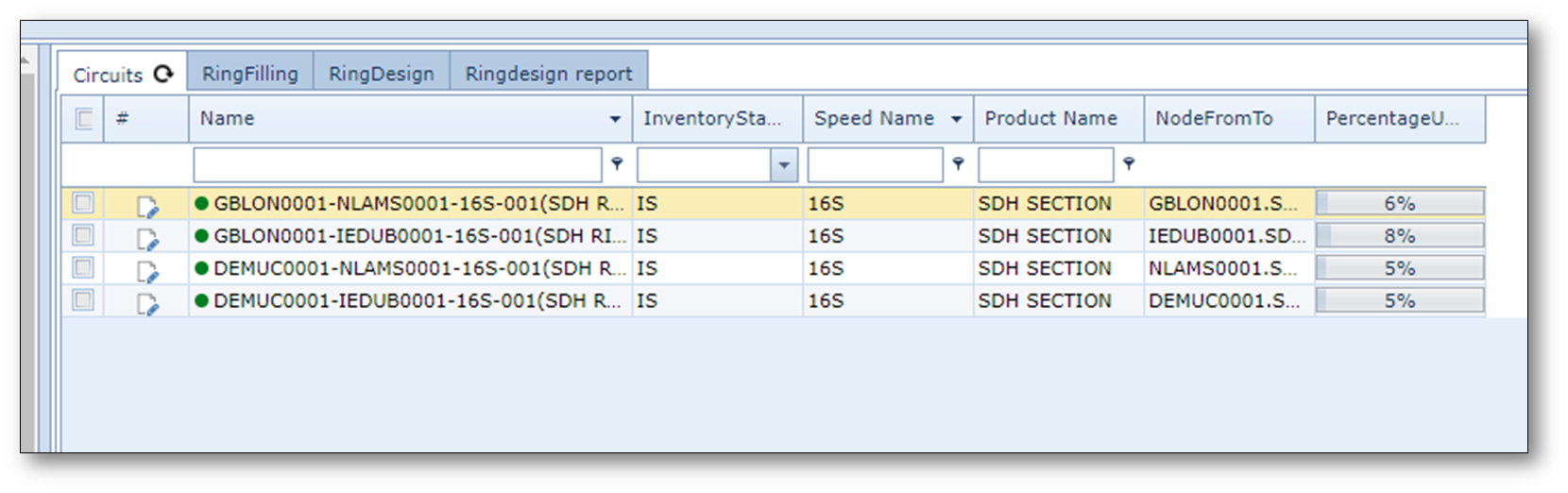The height and width of the screenshot is (493, 1568).
Task: Click into the Name filter text field
Action: (x=397, y=165)
